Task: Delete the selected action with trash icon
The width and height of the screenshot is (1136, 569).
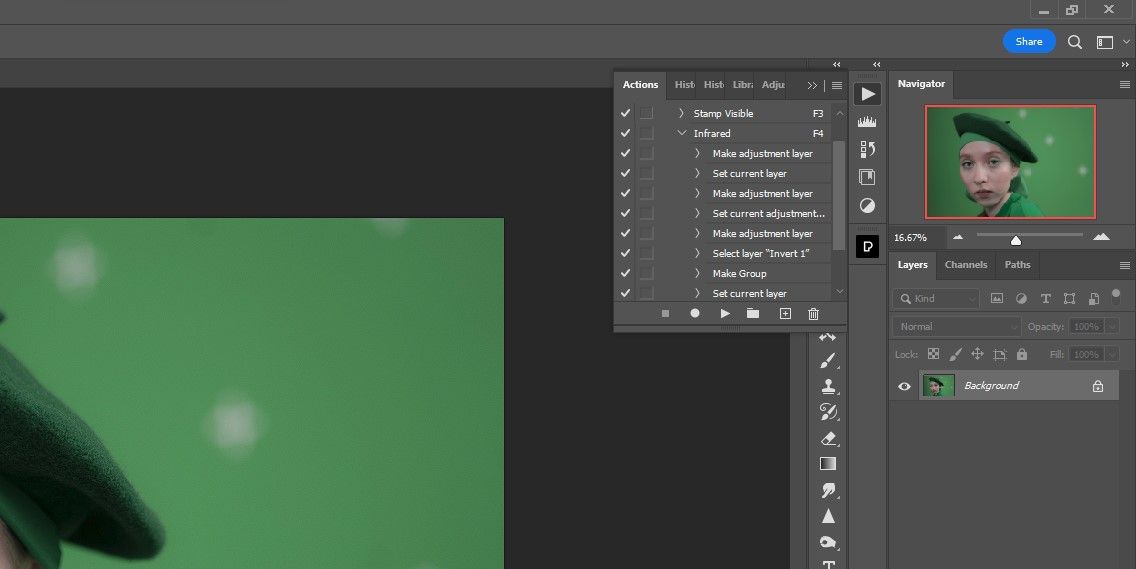Action: (x=814, y=313)
